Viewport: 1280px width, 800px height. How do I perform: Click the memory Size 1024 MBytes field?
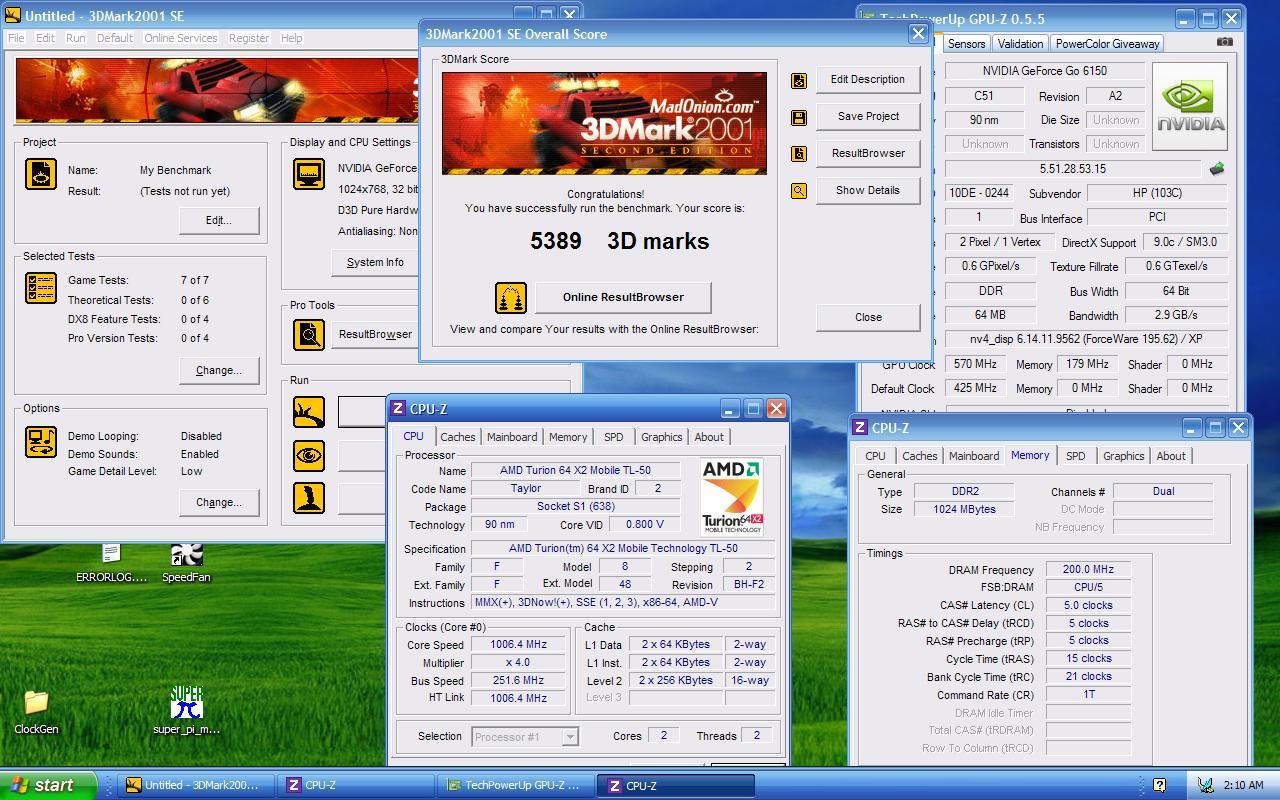(x=963, y=510)
